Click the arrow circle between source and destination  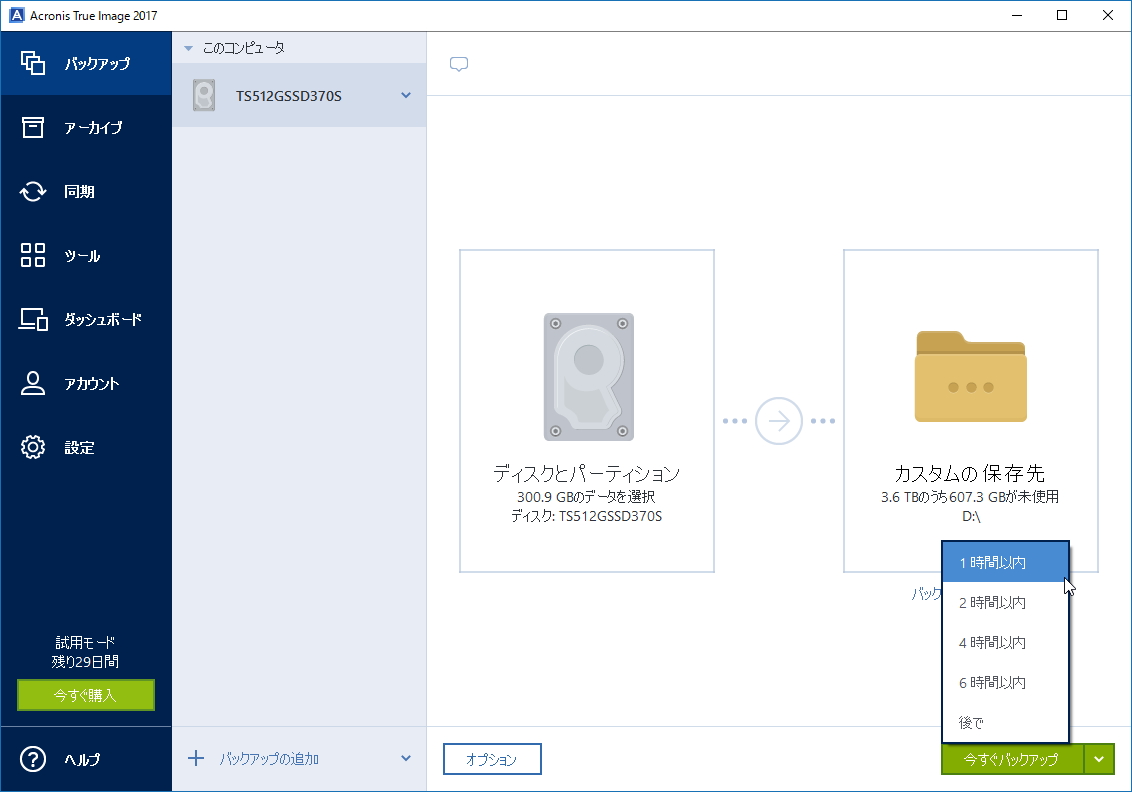pyautogui.click(x=778, y=421)
